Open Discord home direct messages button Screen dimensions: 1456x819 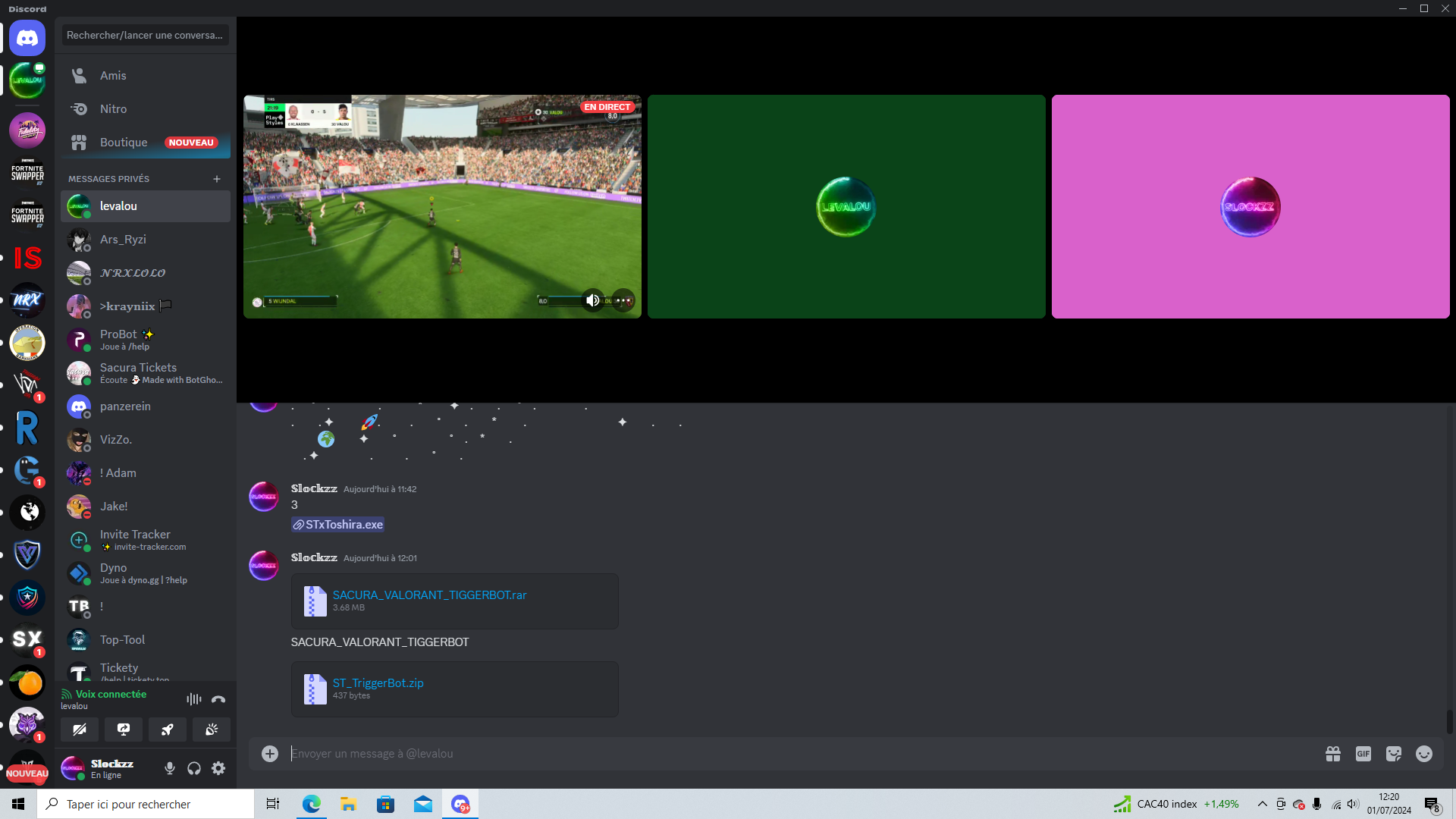(27, 38)
